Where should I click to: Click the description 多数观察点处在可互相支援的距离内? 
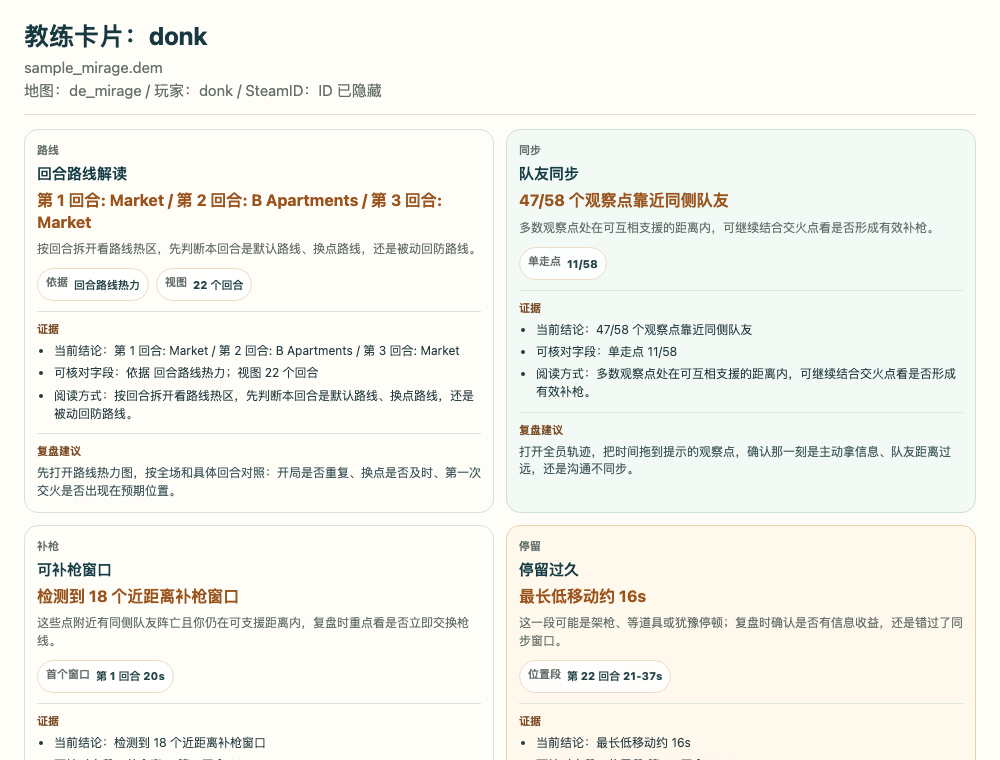tap(728, 228)
